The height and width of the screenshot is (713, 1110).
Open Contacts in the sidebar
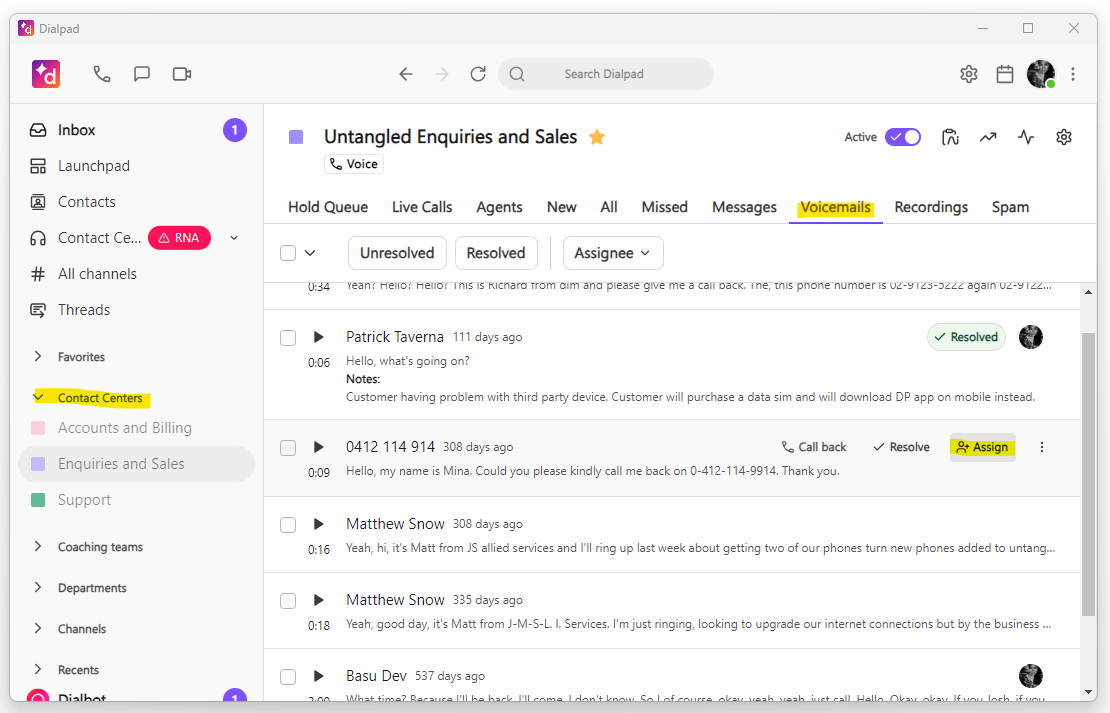pyautogui.click(x=137, y=202)
